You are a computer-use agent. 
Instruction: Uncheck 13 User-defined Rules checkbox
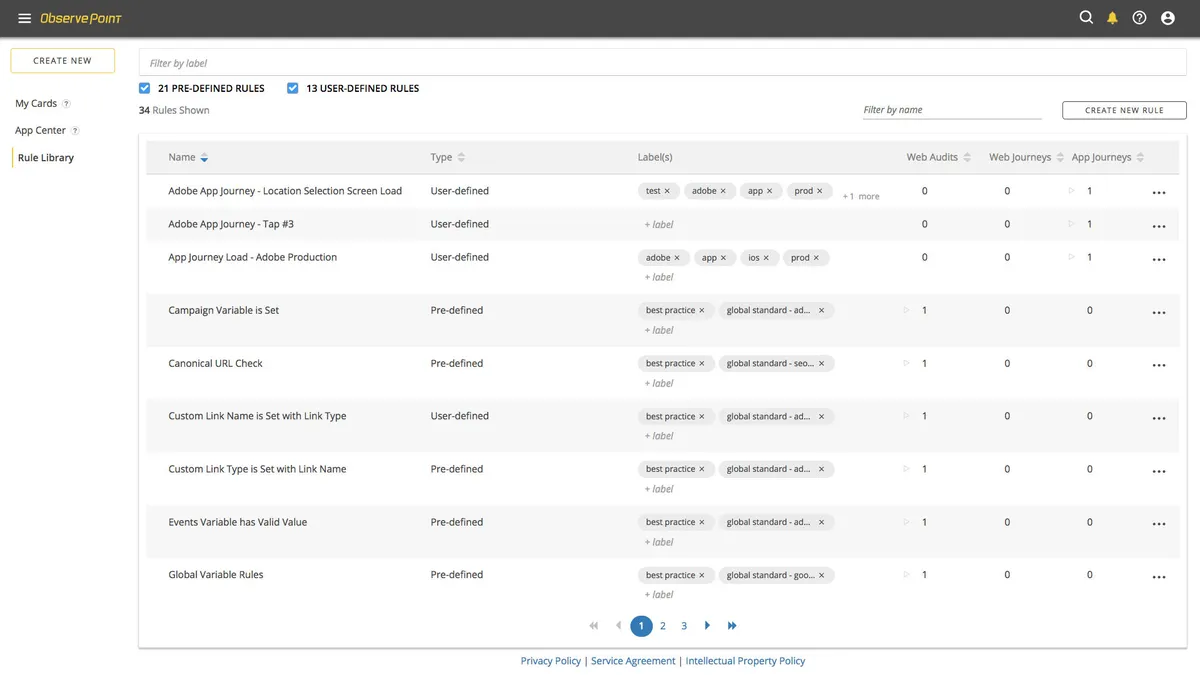click(x=293, y=88)
